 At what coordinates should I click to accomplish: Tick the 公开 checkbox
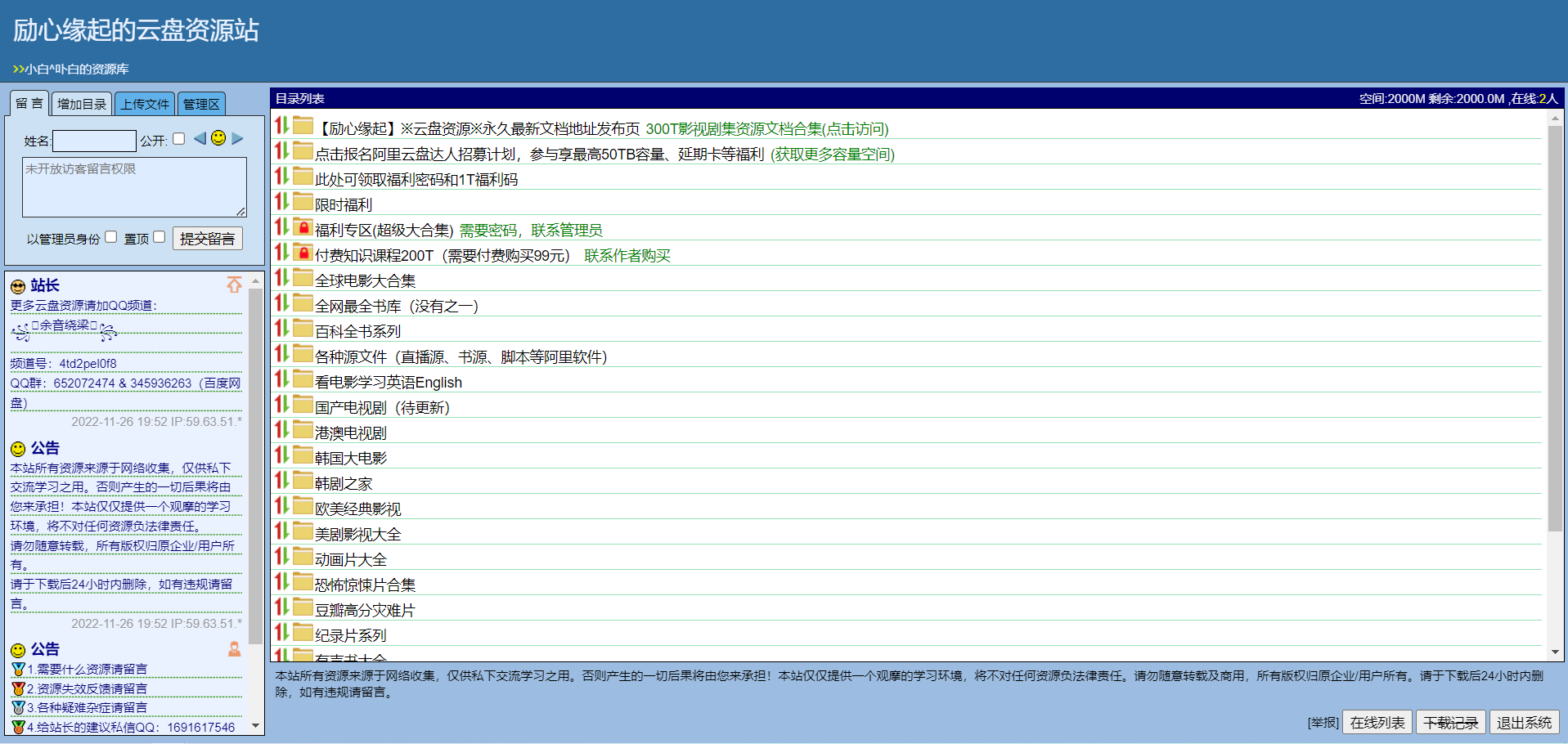[179, 139]
